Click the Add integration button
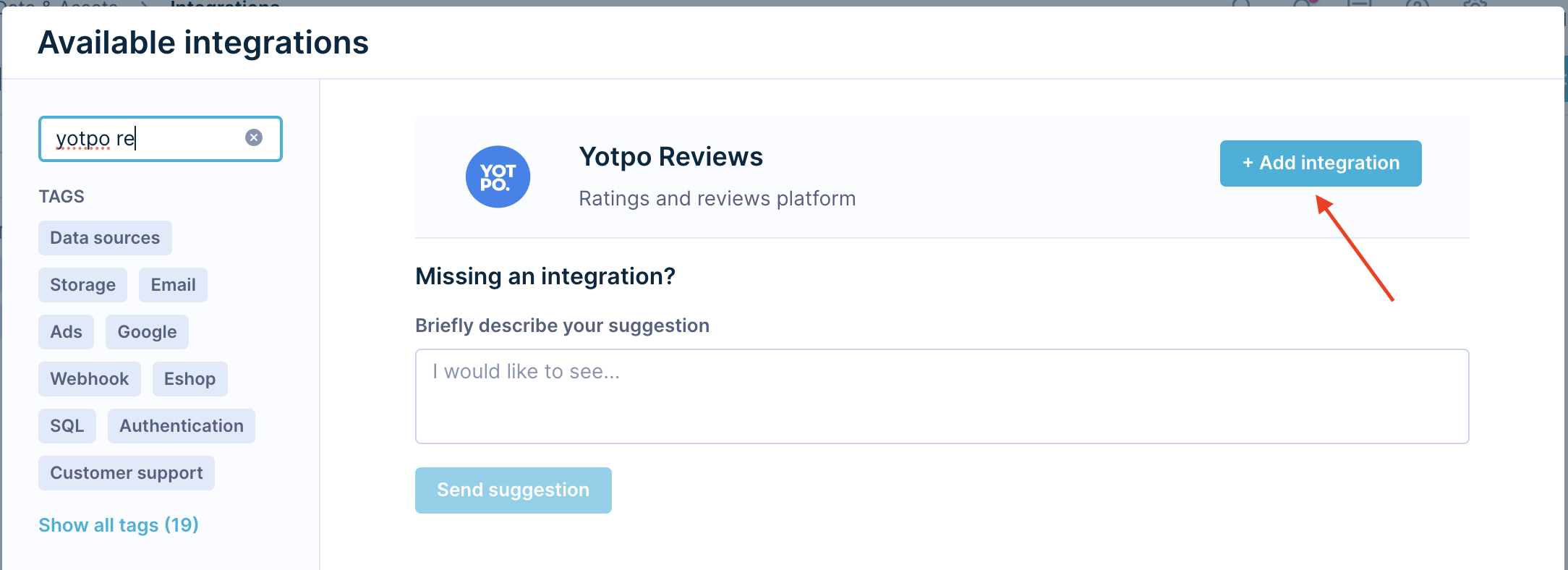Screen dimensions: 1568x570 click(x=1321, y=163)
